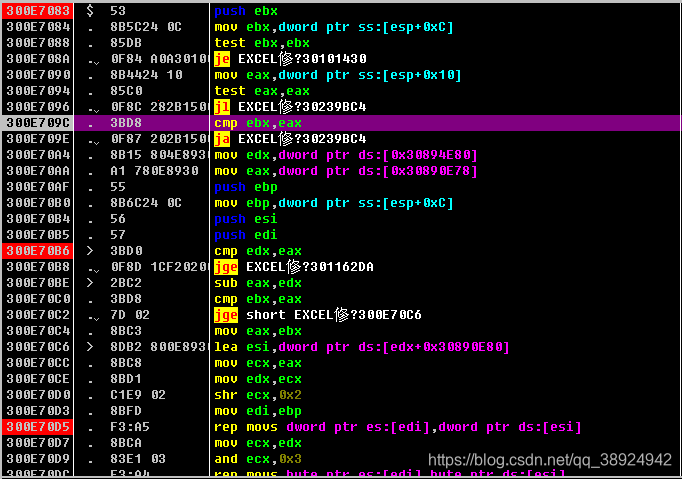Click hex bytes 'F3:A5'
Image resolution: width=682 pixels, height=479 pixels.
coord(130,427)
